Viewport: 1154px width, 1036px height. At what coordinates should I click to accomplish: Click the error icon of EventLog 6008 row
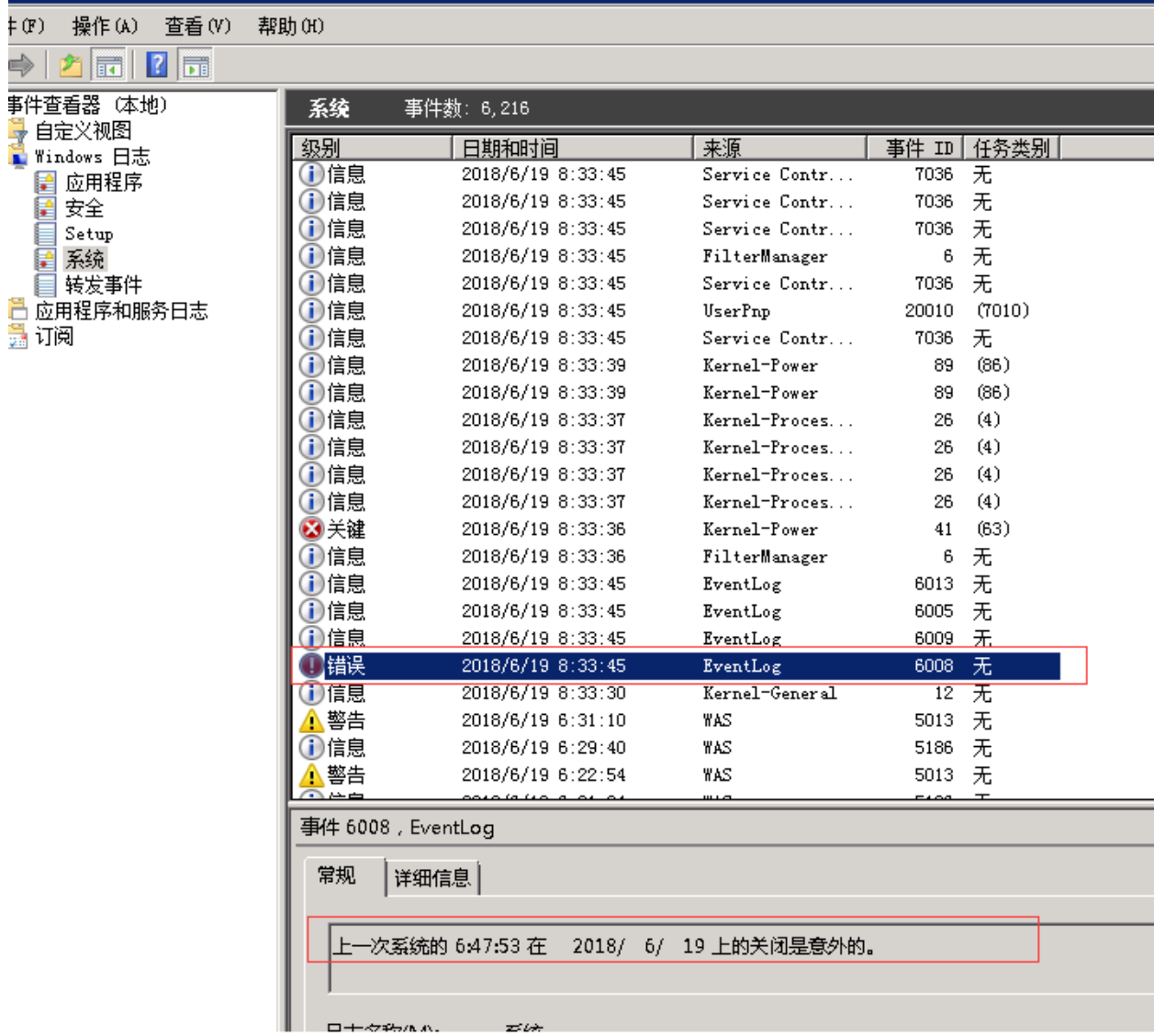point(312,666)
